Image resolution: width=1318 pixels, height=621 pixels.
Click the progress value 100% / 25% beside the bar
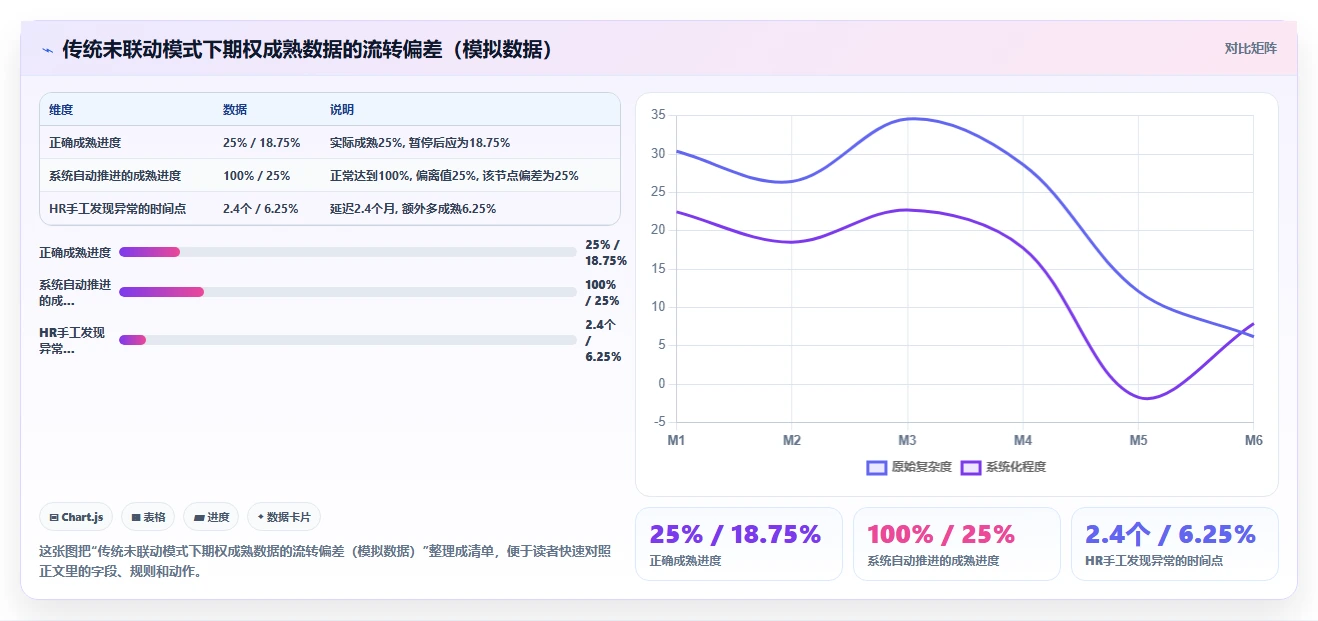coord(602,293)
